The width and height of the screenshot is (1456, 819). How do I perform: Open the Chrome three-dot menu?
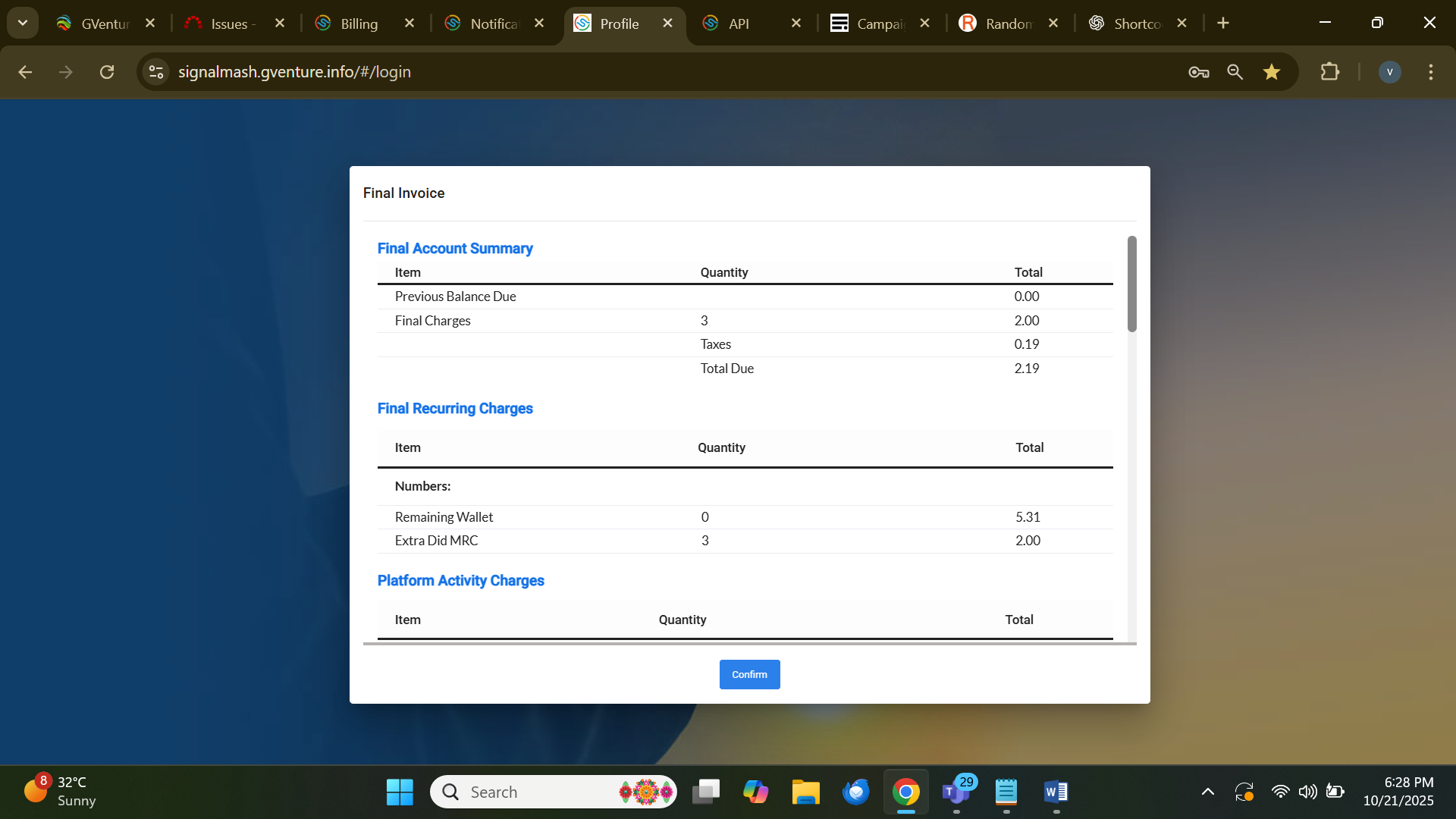pos(1431,72)
